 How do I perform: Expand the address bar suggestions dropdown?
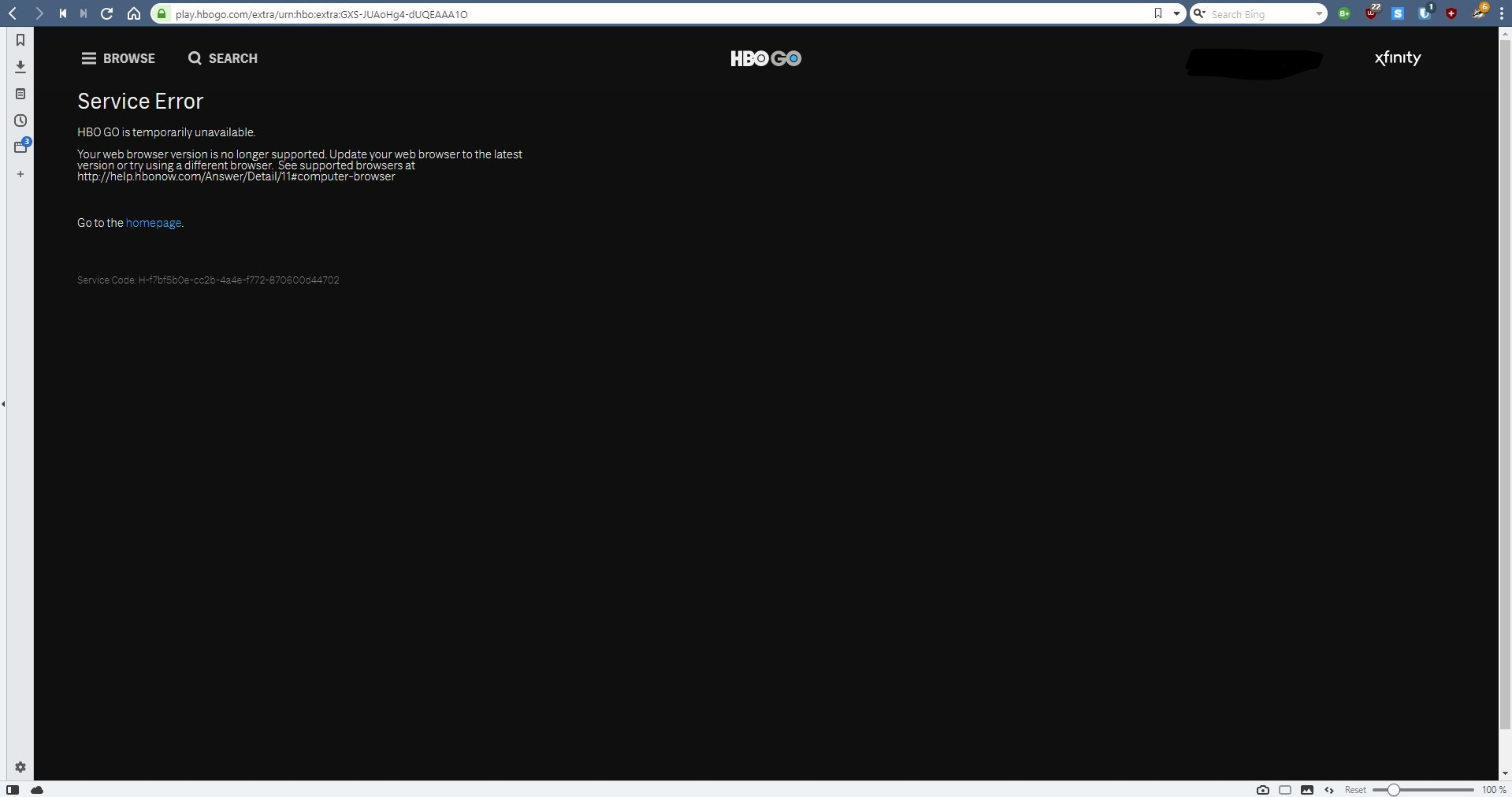pyautogui.click(x=1176, y=13)
